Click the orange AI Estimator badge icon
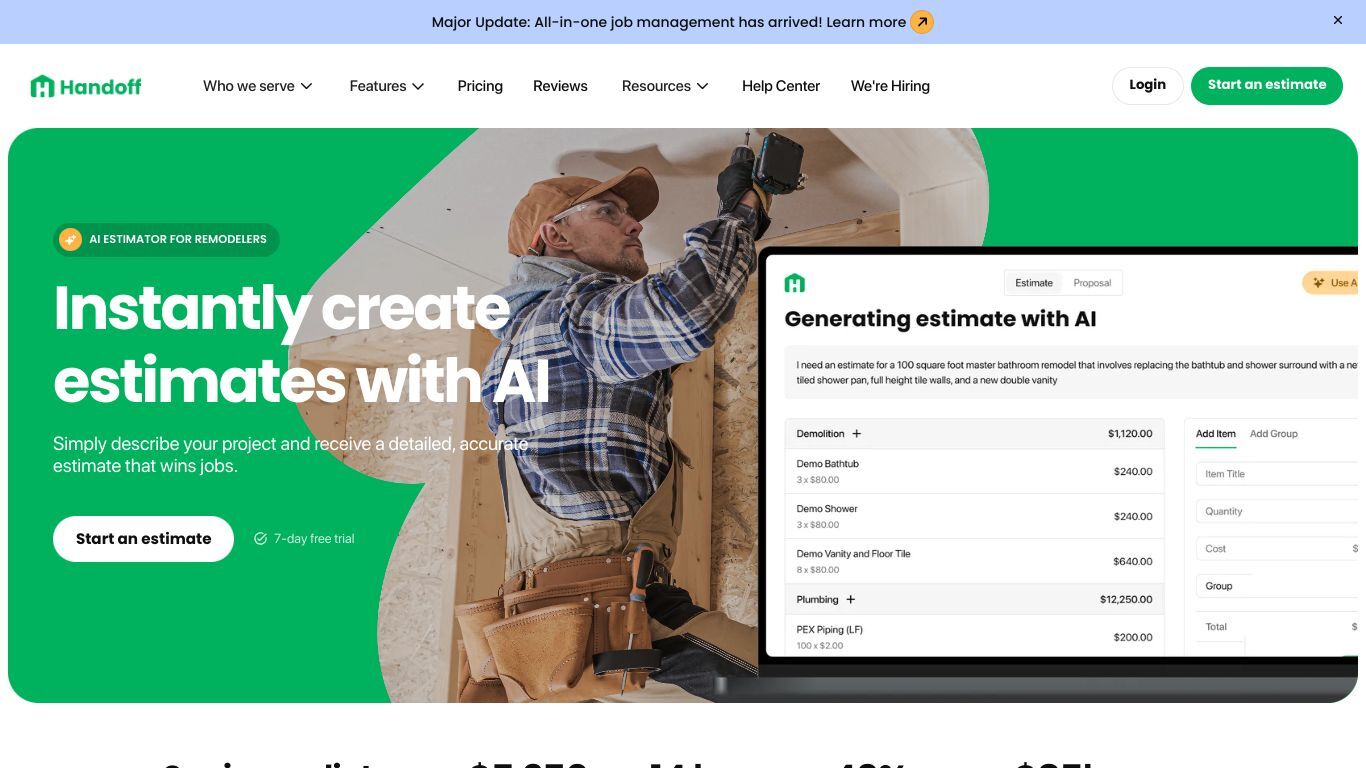This screenshot has height=768, width=1366. tap(70, 239)
